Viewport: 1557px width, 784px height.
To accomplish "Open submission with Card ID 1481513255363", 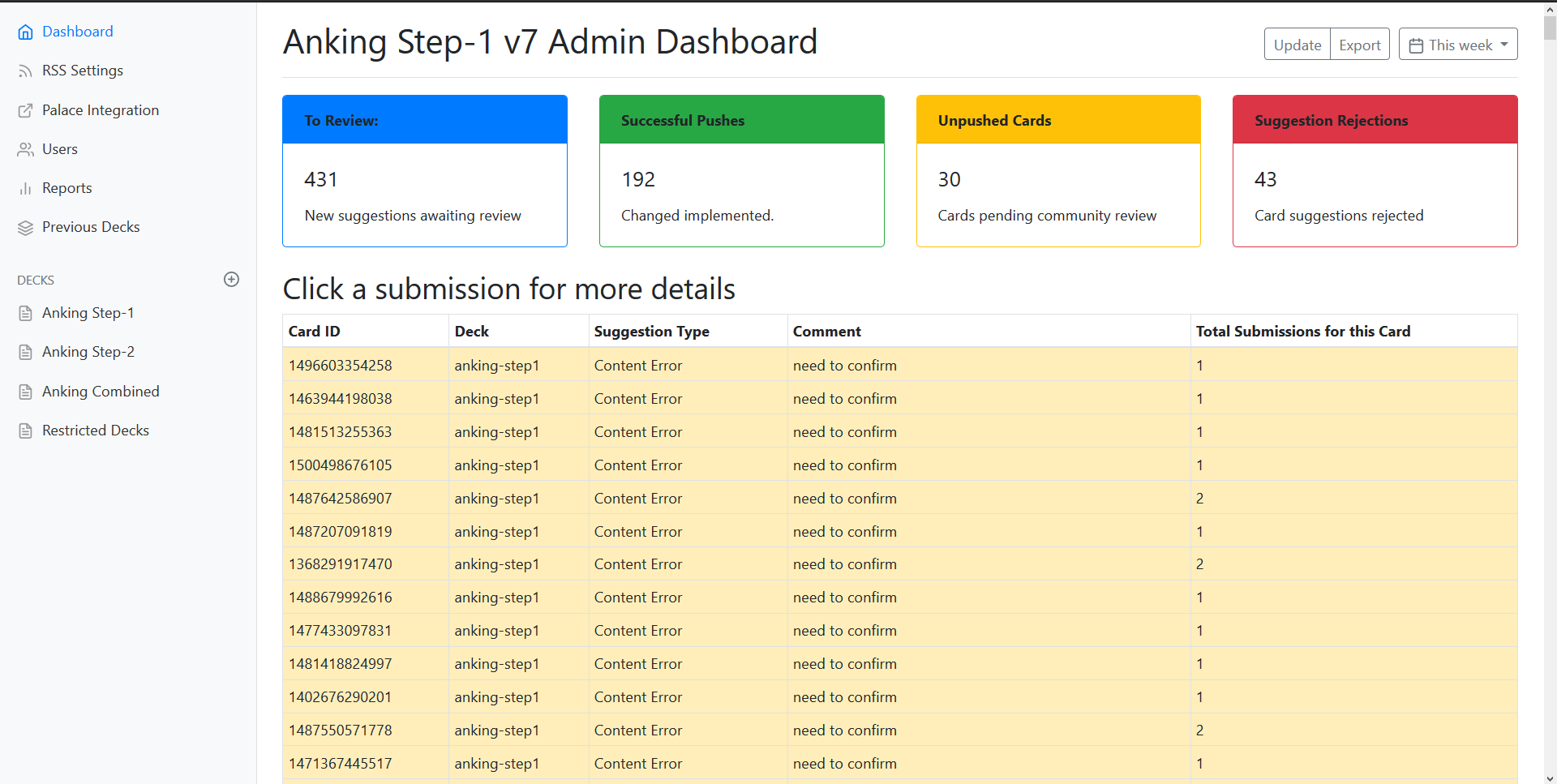I will click(x=900, y=432).
